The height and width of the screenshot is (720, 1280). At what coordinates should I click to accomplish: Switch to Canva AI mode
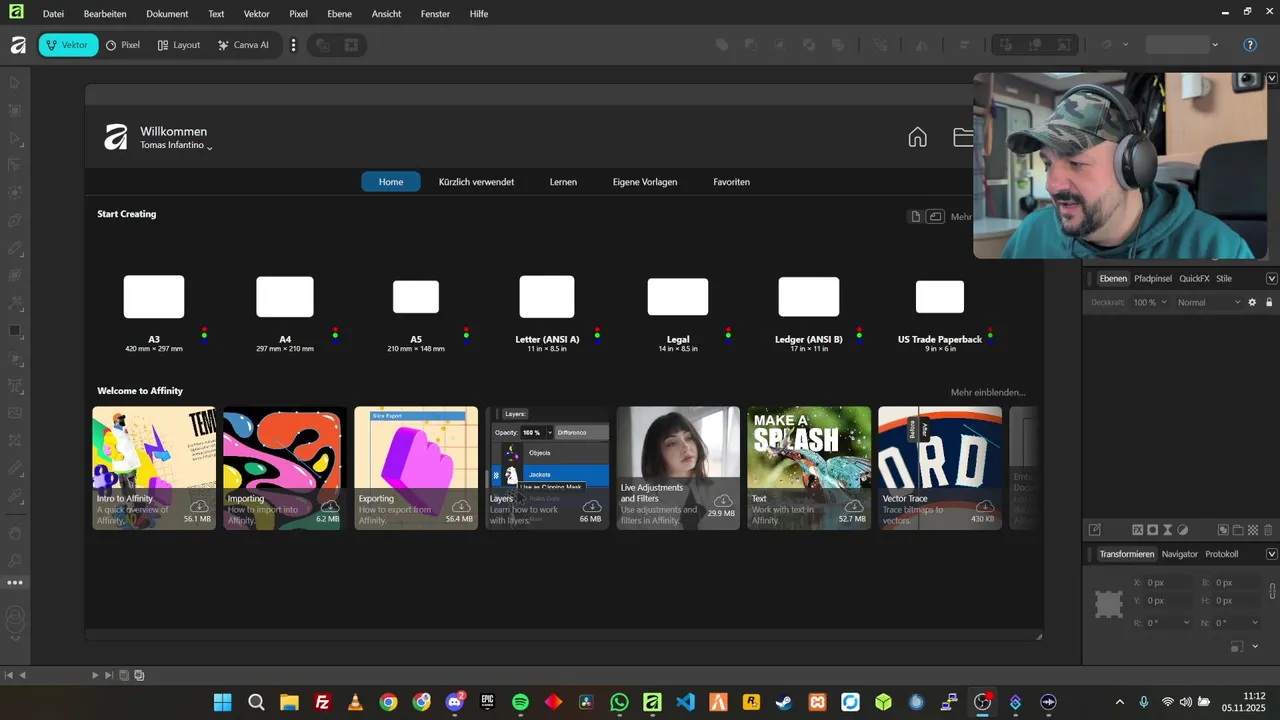(243, 45)
